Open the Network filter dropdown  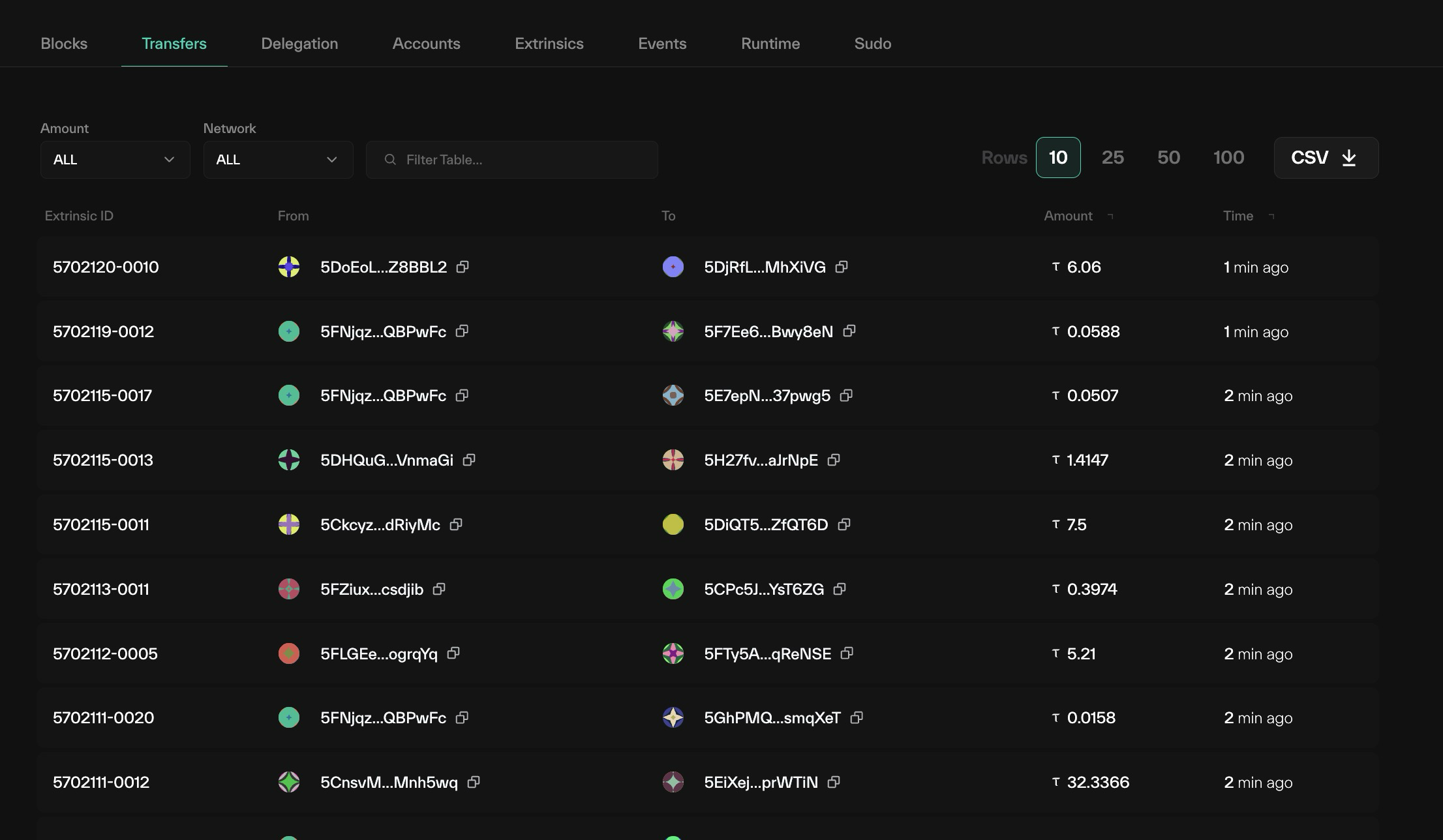pyautogui.click(x=278, y=160)
